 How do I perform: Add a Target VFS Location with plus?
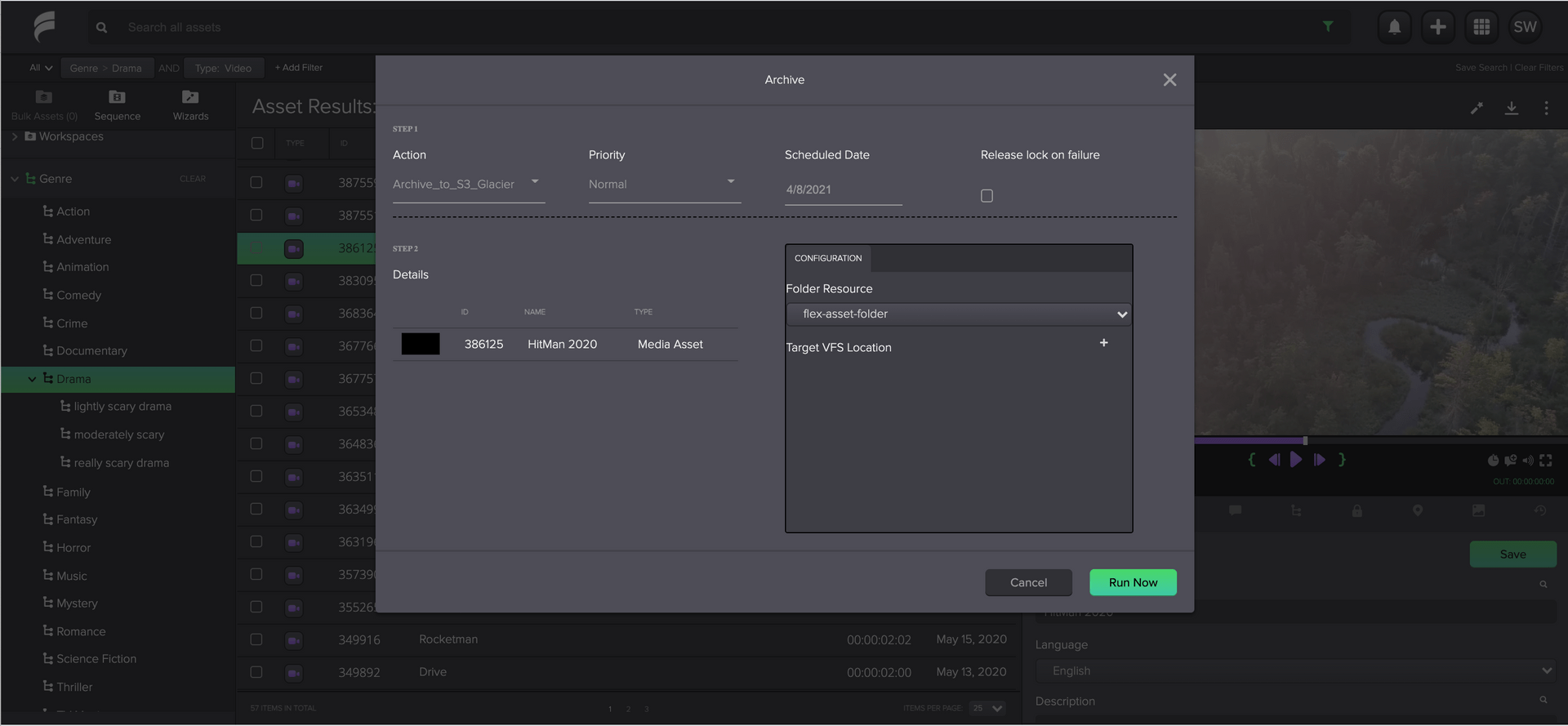tap(1103, 343)
